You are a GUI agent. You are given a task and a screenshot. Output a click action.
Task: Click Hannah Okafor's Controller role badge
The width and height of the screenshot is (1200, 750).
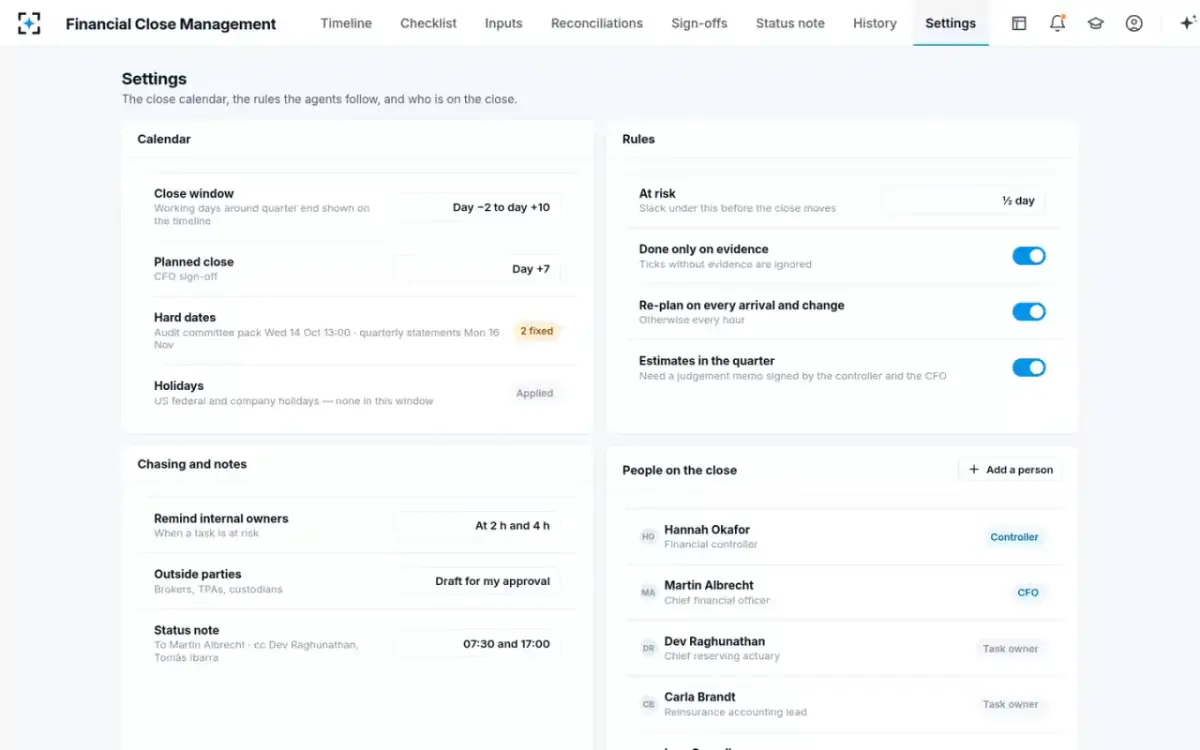coord(1014,537)
